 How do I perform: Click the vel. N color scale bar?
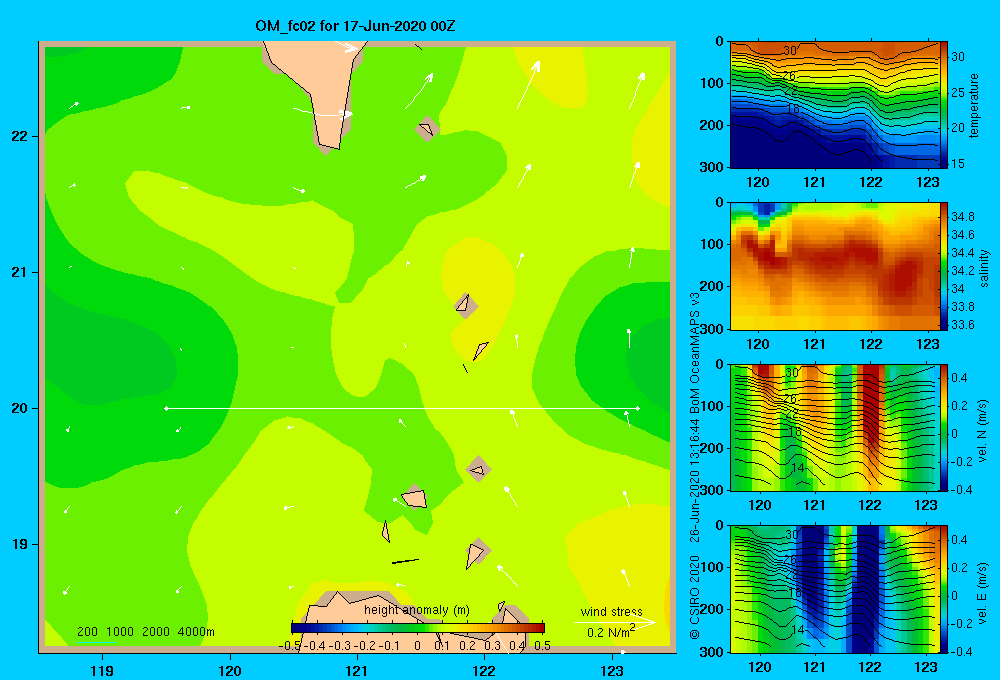944,427
